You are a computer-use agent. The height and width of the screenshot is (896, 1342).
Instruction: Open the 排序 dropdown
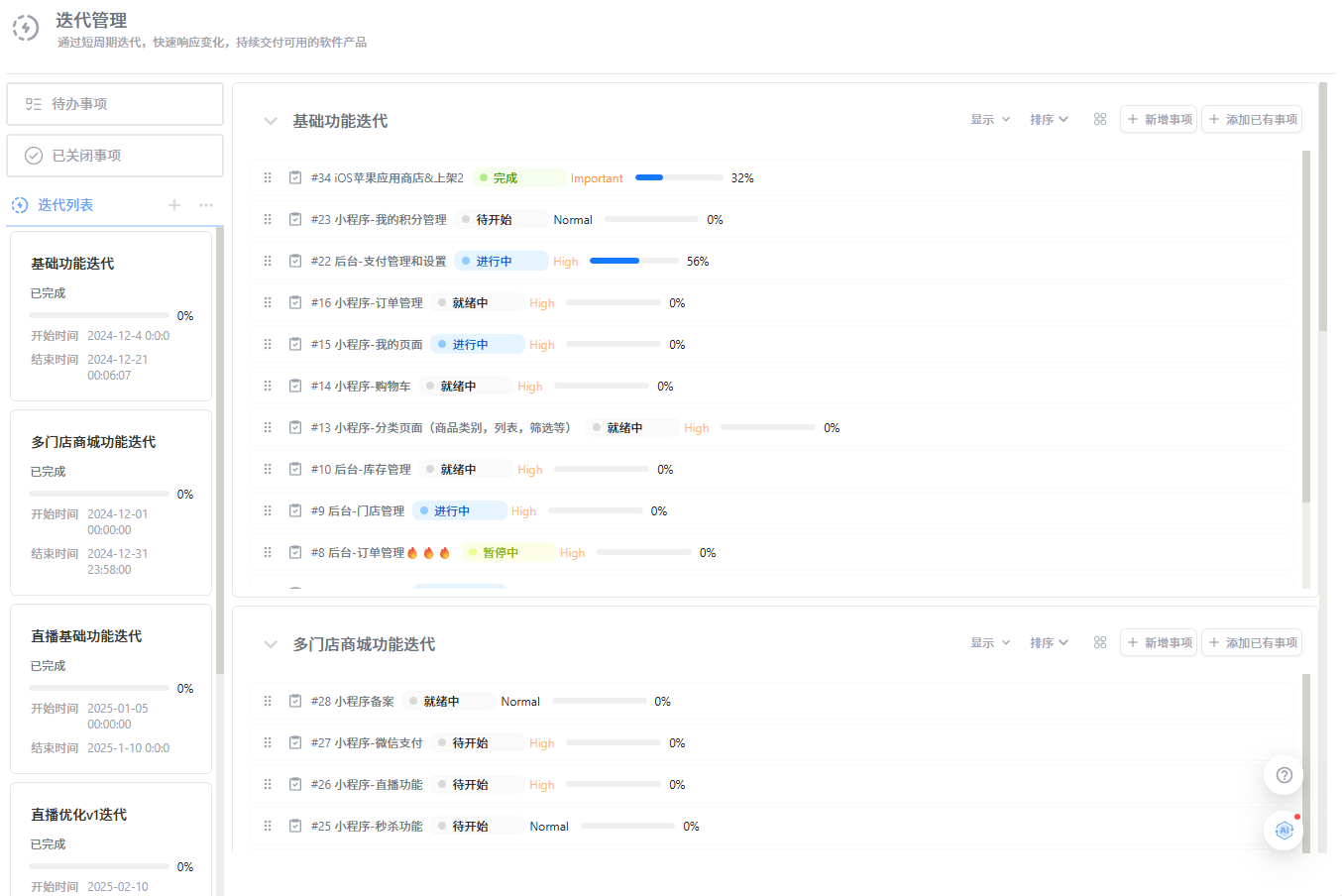point(1048,118)
